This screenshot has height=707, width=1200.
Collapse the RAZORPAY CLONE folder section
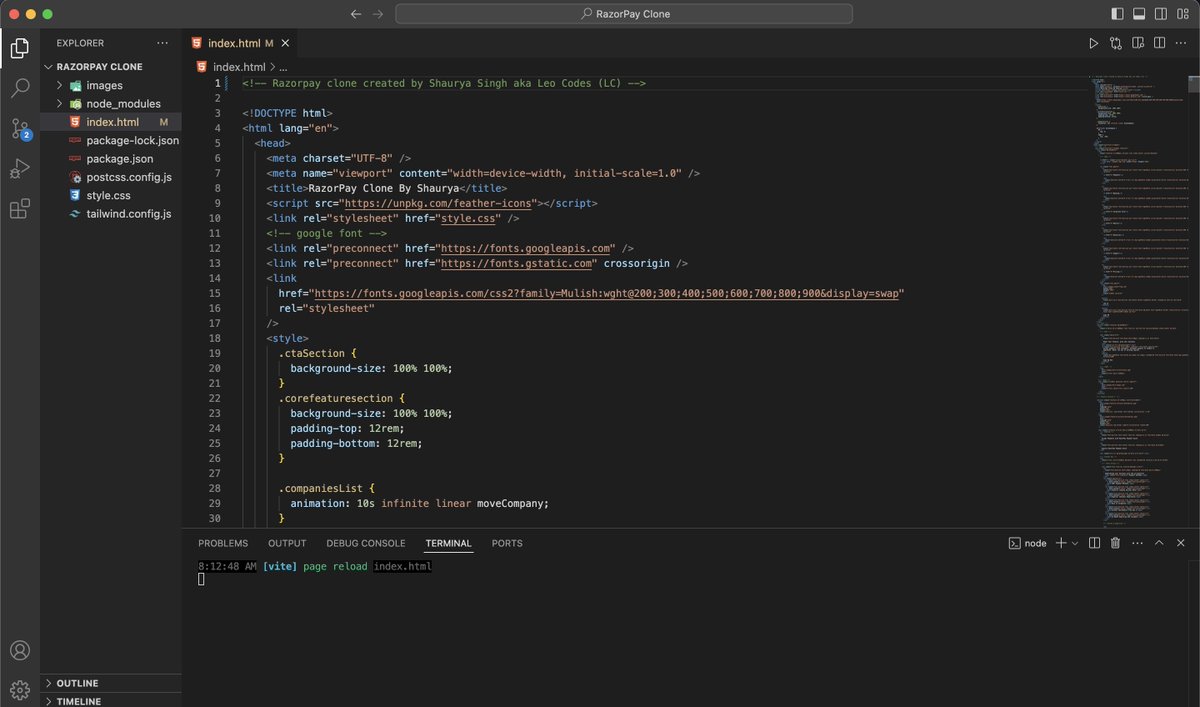tap(111, 67)
